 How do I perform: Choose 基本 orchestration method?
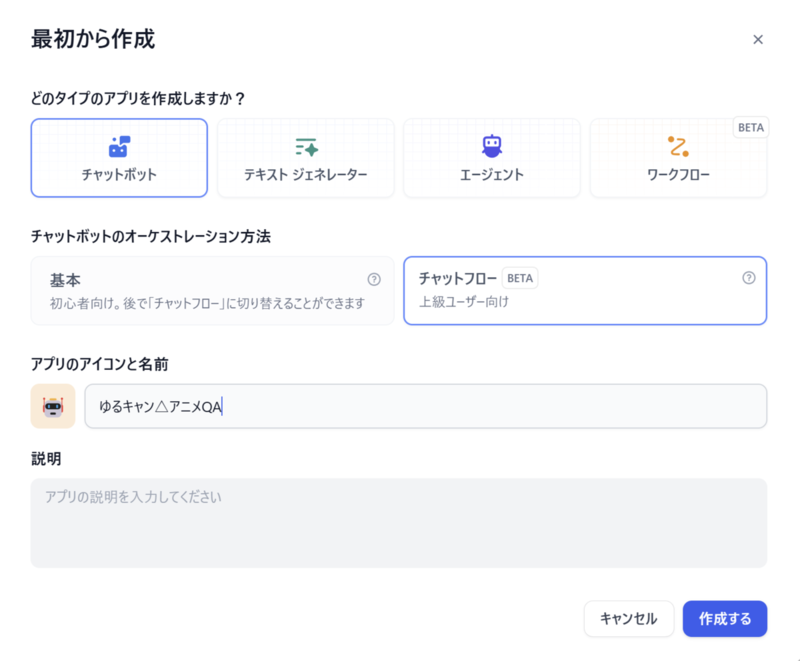(x=212, y=291)
